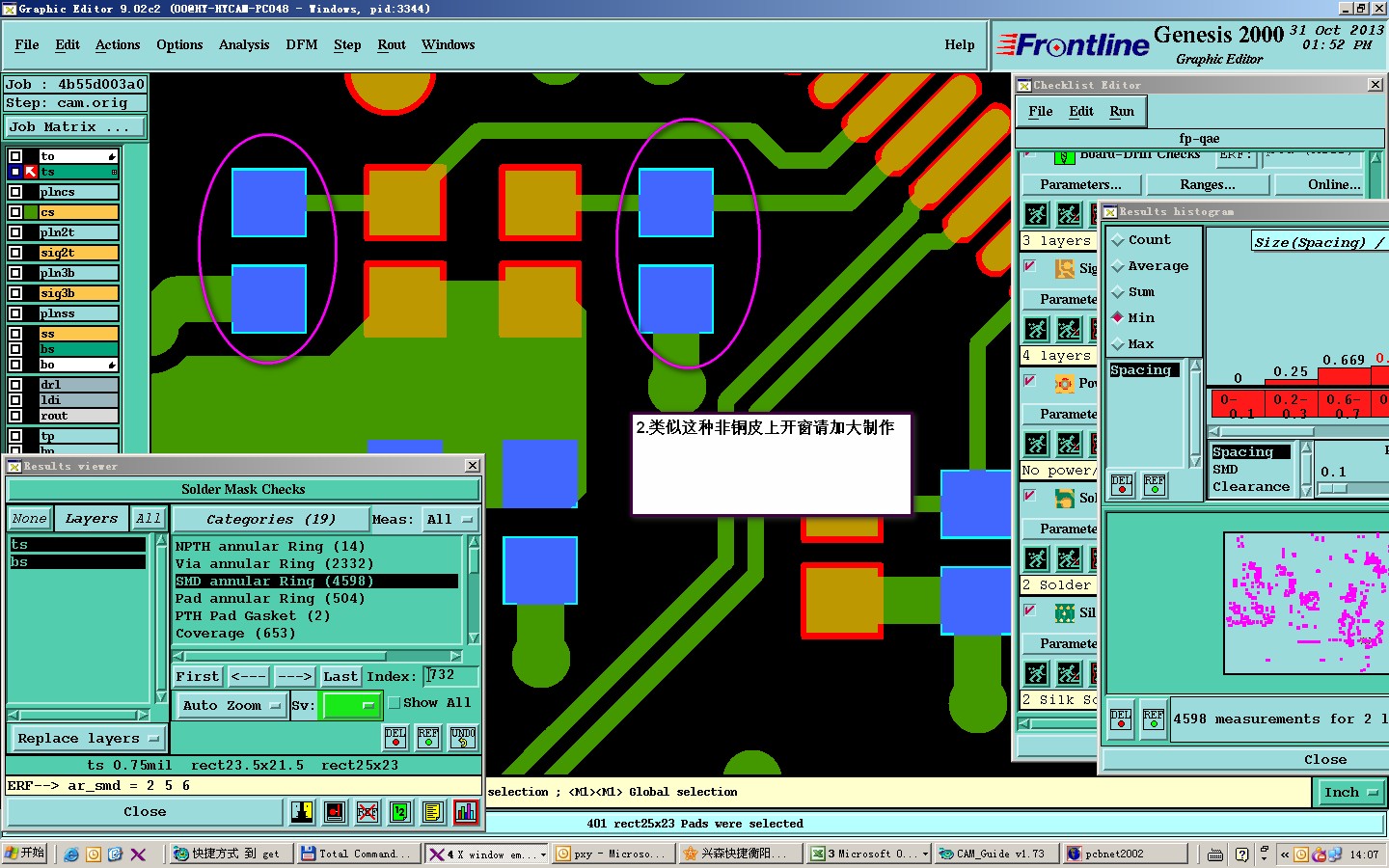Click Windows Start button on taskbar

click(26, 854)
